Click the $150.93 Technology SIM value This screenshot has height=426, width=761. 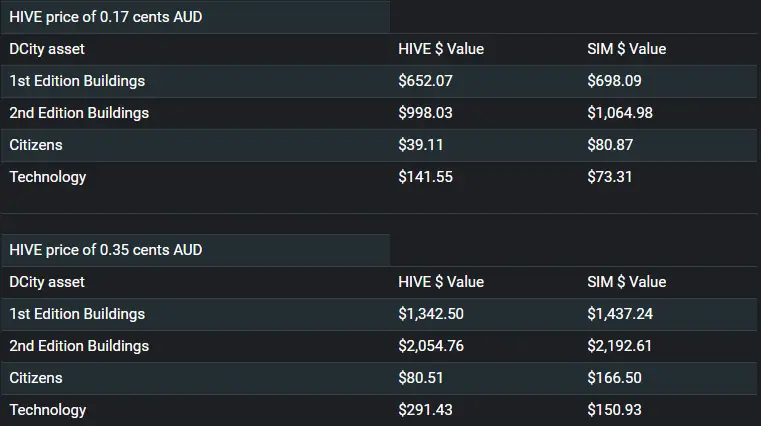click(x=614, y=410)
